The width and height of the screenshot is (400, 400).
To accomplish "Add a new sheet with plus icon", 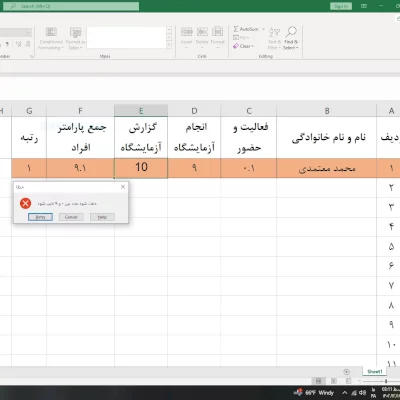I will click(346, 372).
